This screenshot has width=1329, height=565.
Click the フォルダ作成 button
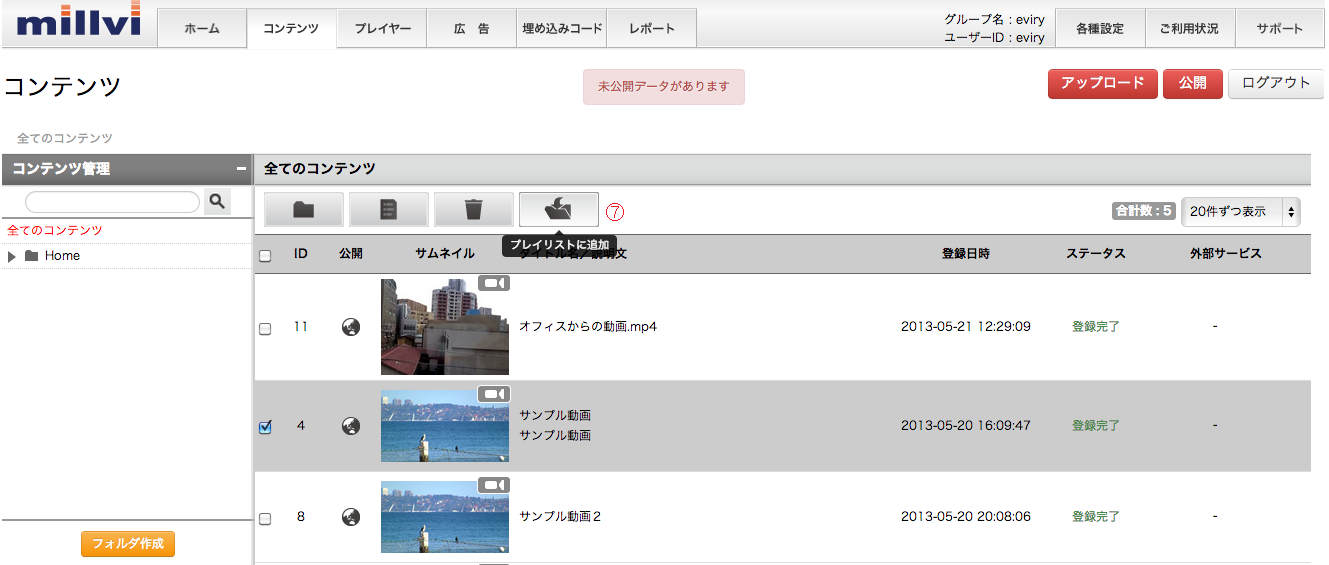tap(128, 544)
